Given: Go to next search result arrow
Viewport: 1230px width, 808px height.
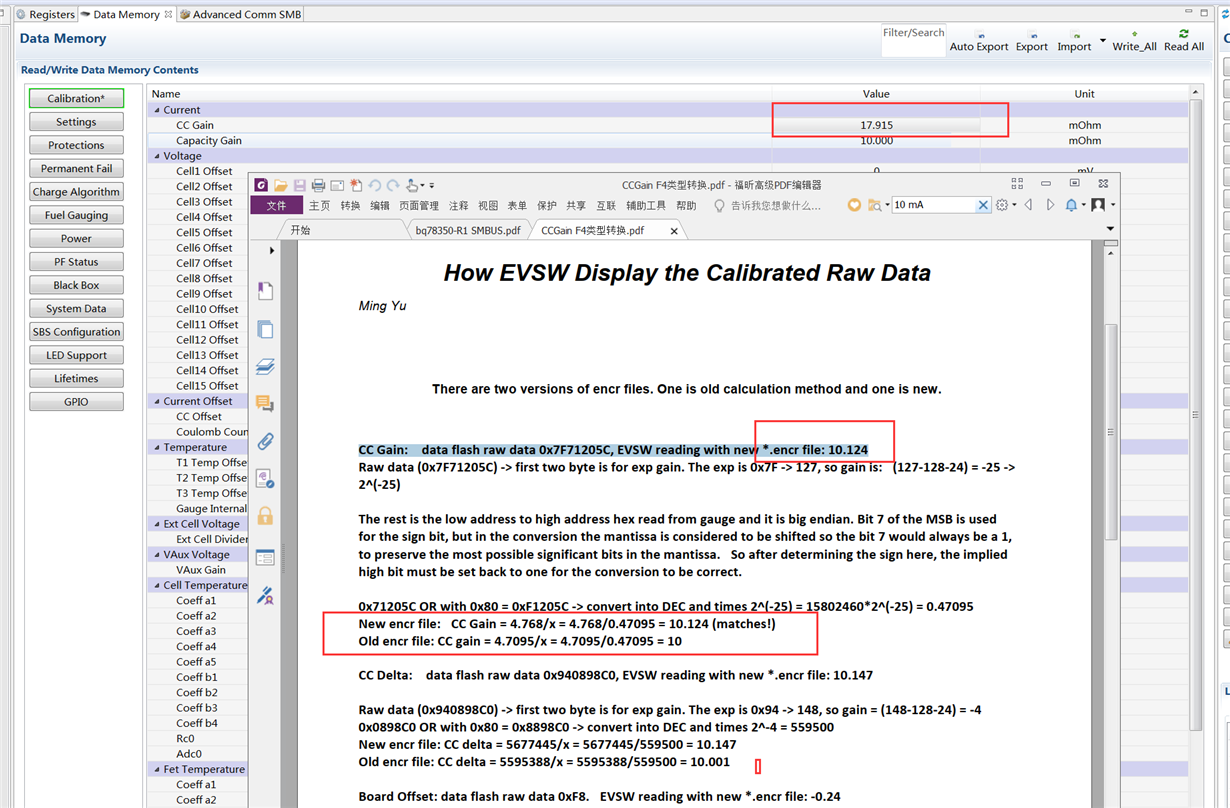Looking at the screenshot, I should [x=1050, y=205].
